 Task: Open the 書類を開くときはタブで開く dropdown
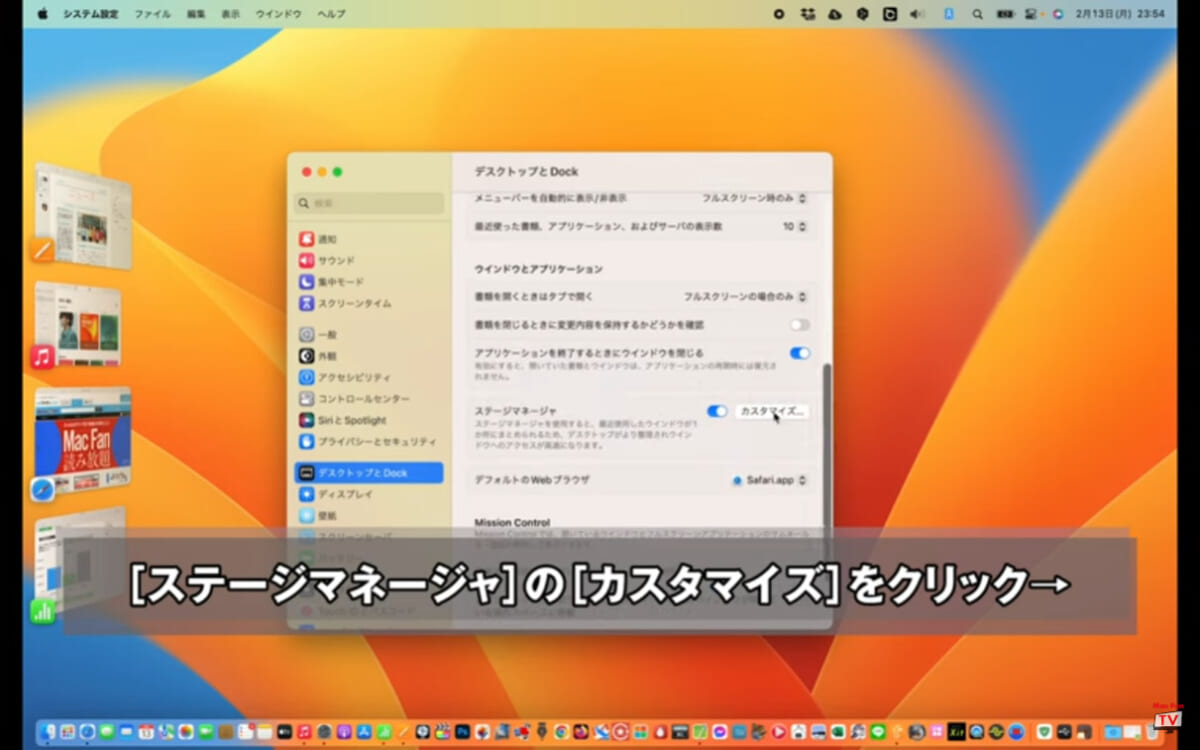pyautogui.click(x=745, y=297)
